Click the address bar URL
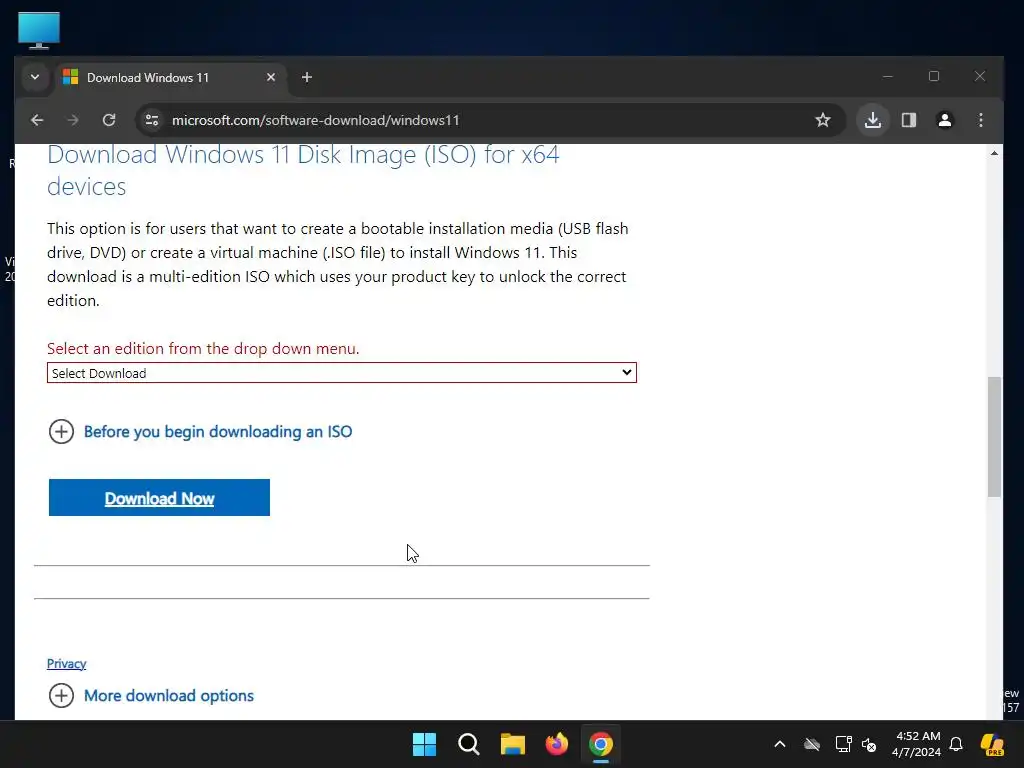1024x768 pixels. [x=315, y=120]
